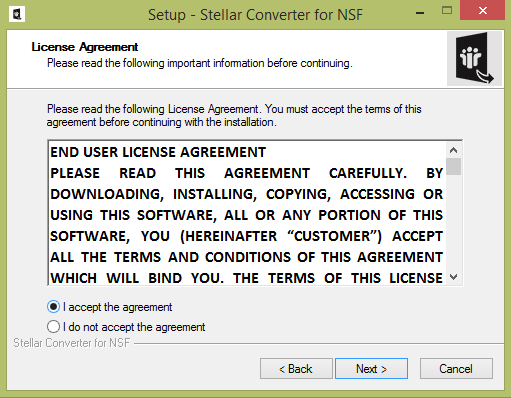Viewport: 511px width, 398px height.
Task: Cancel the installation
Action: (456, 369)
